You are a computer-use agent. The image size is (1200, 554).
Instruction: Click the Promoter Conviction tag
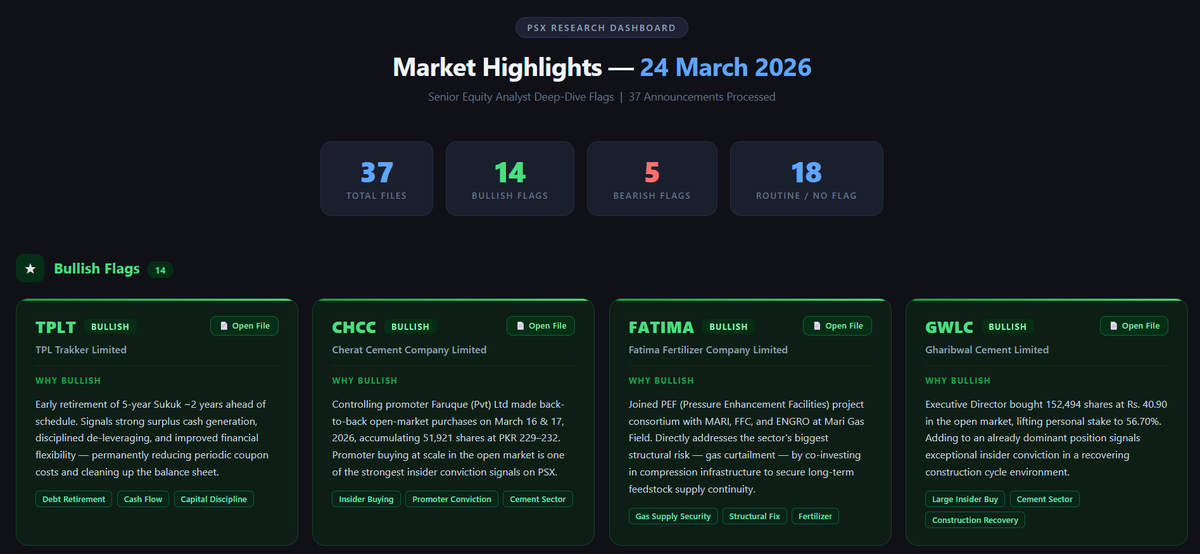452,499
